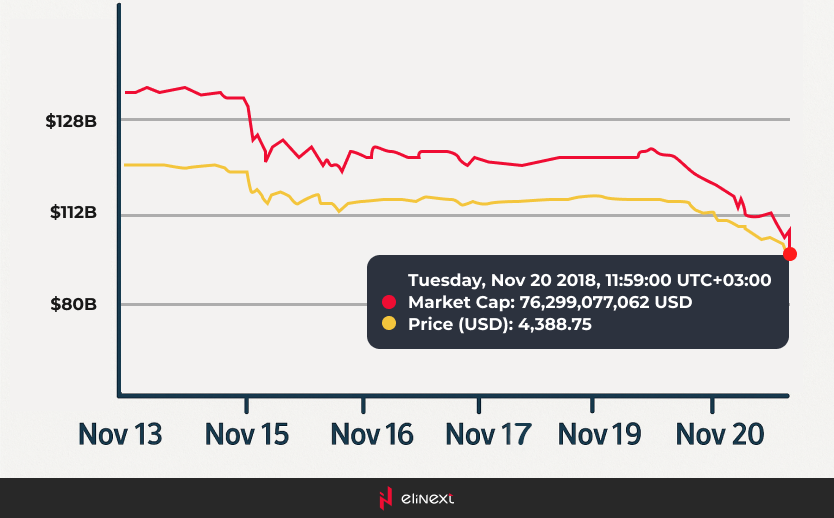This screenshot has width=834, height=518.
Task: Select the Nov 17 date label
Action: pyautogui.click(x=488, y=434)
